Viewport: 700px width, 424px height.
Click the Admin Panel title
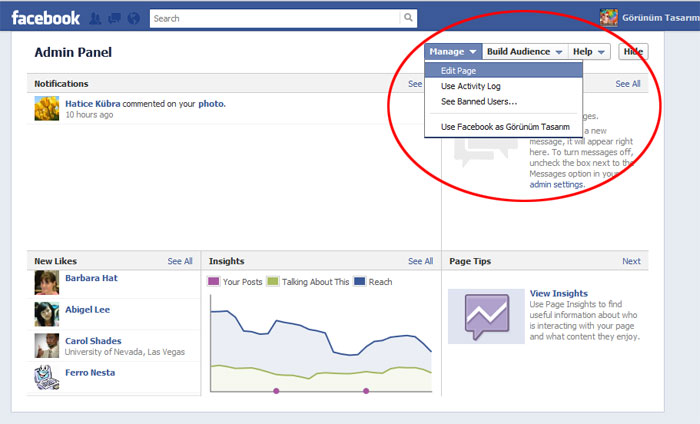[73, 52]
